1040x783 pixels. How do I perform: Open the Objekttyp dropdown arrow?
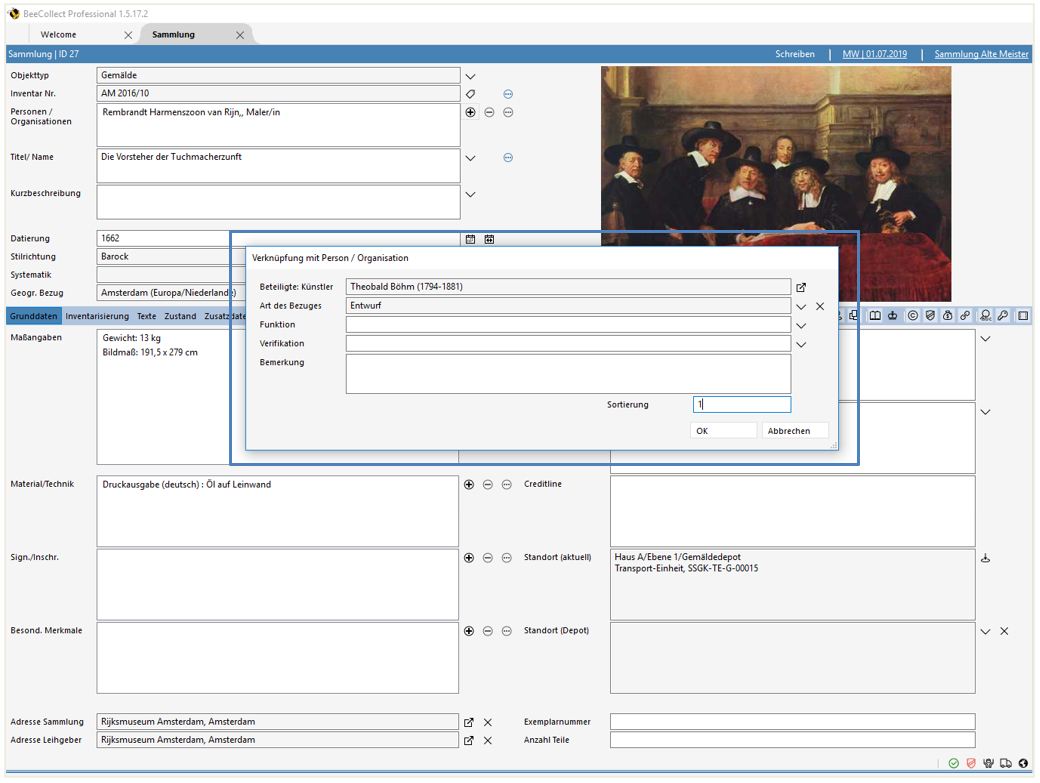point(469,74)
